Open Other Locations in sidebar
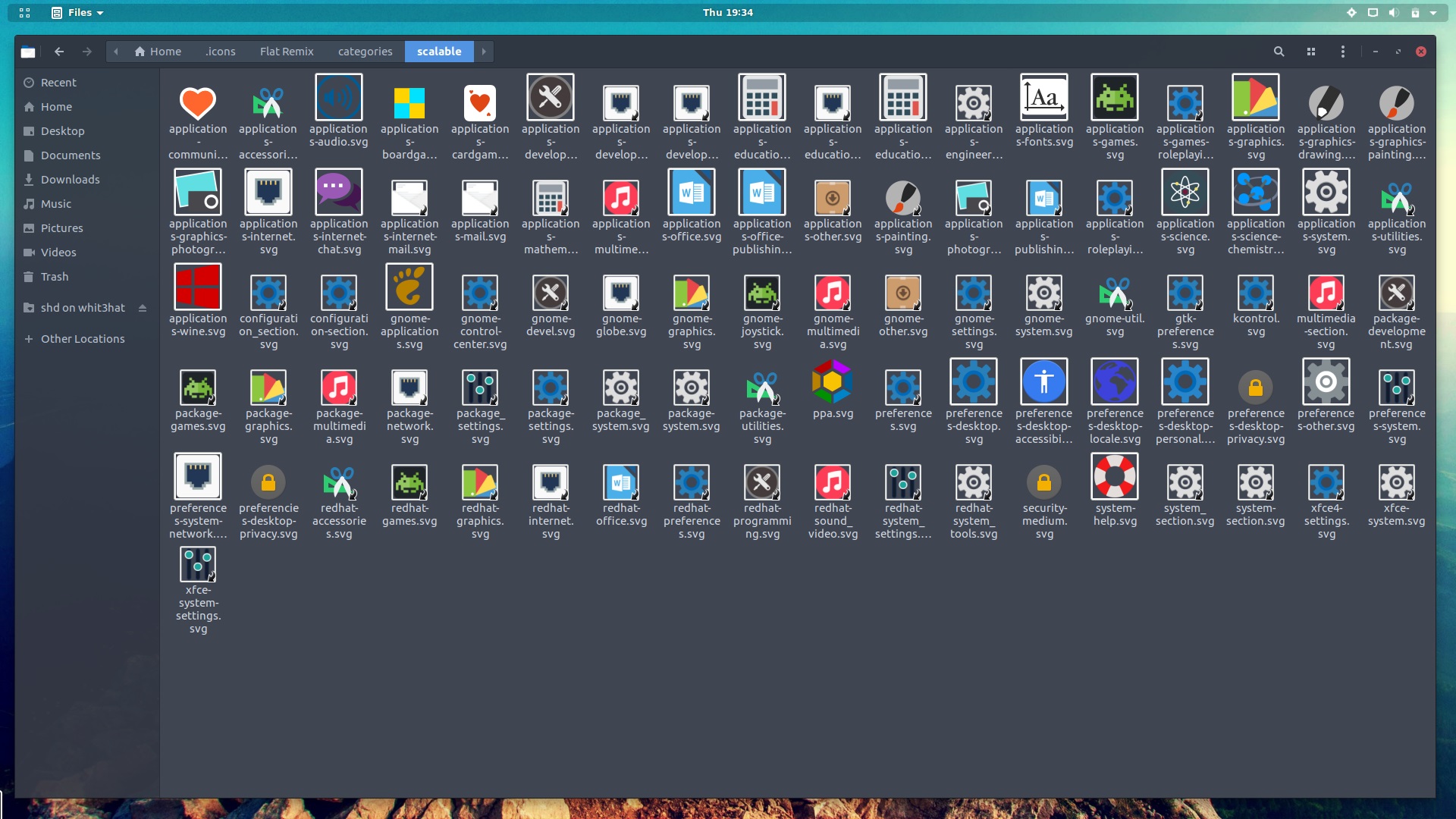Image resolution: width=1456 pixels, height=819 pixels. point(87,339)
